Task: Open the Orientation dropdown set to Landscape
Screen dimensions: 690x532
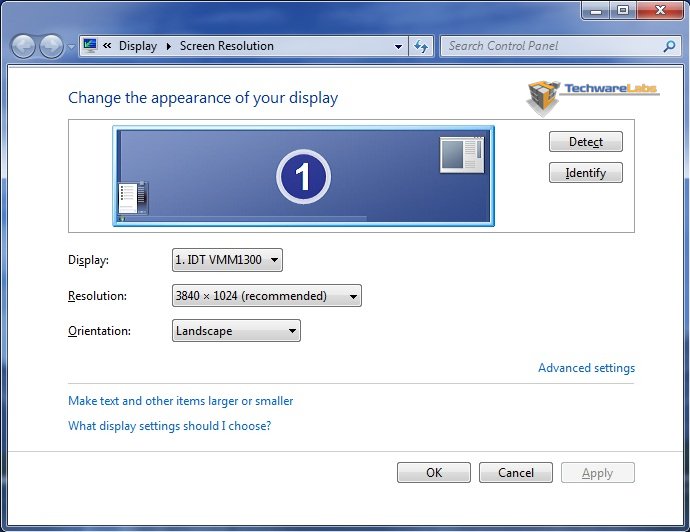Action: [x=236, y=331]
